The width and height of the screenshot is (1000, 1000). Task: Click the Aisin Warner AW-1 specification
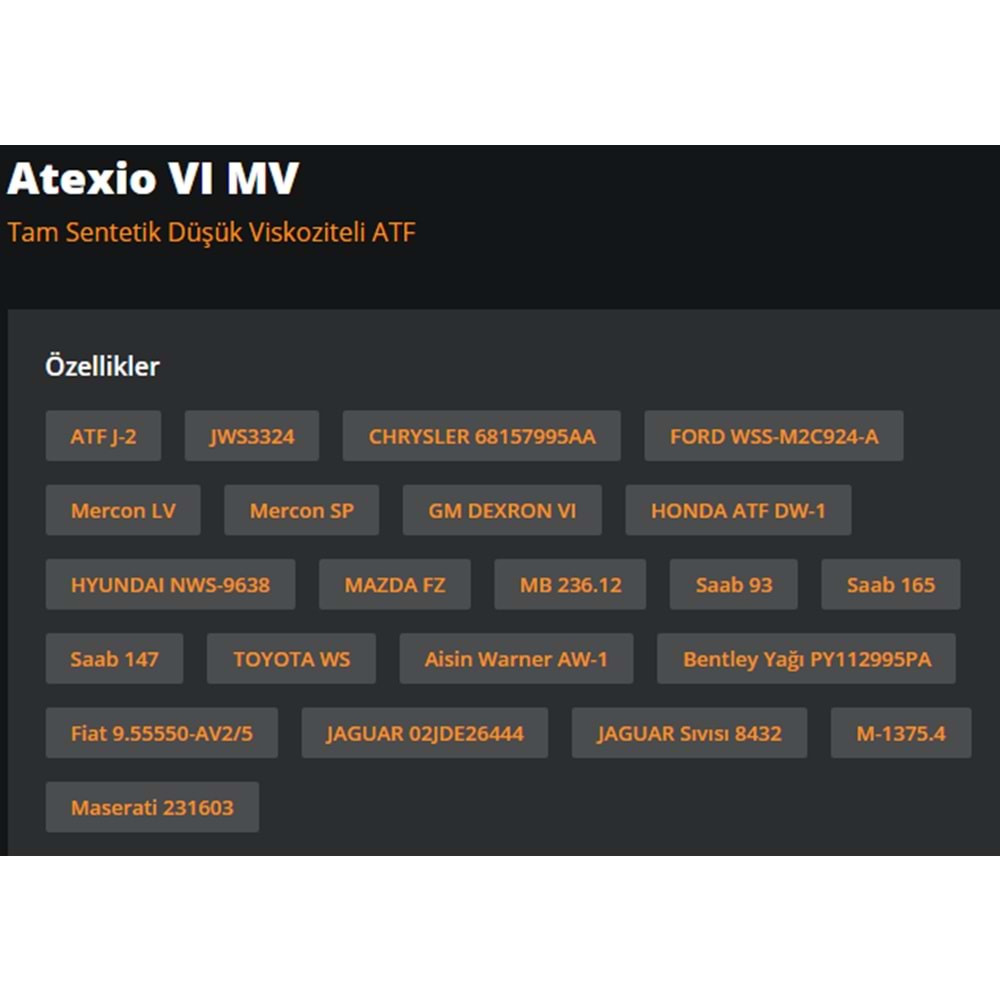516,658
